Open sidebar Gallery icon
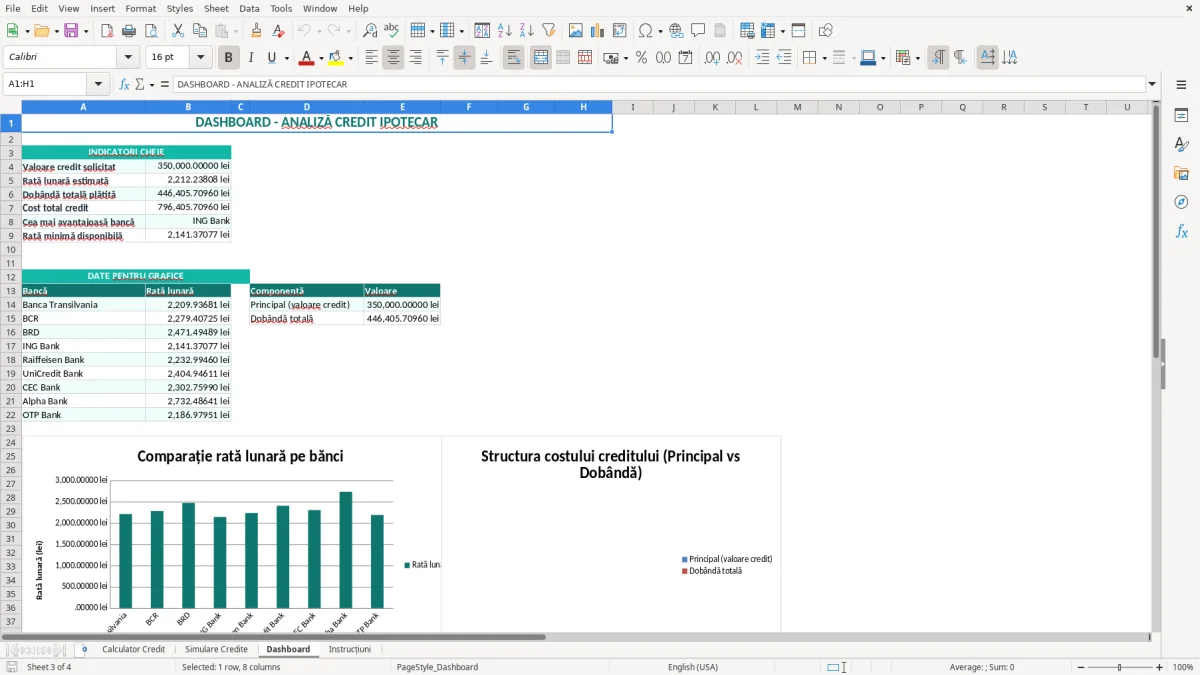1200x675 pixels. click(x=1181, y=173)
